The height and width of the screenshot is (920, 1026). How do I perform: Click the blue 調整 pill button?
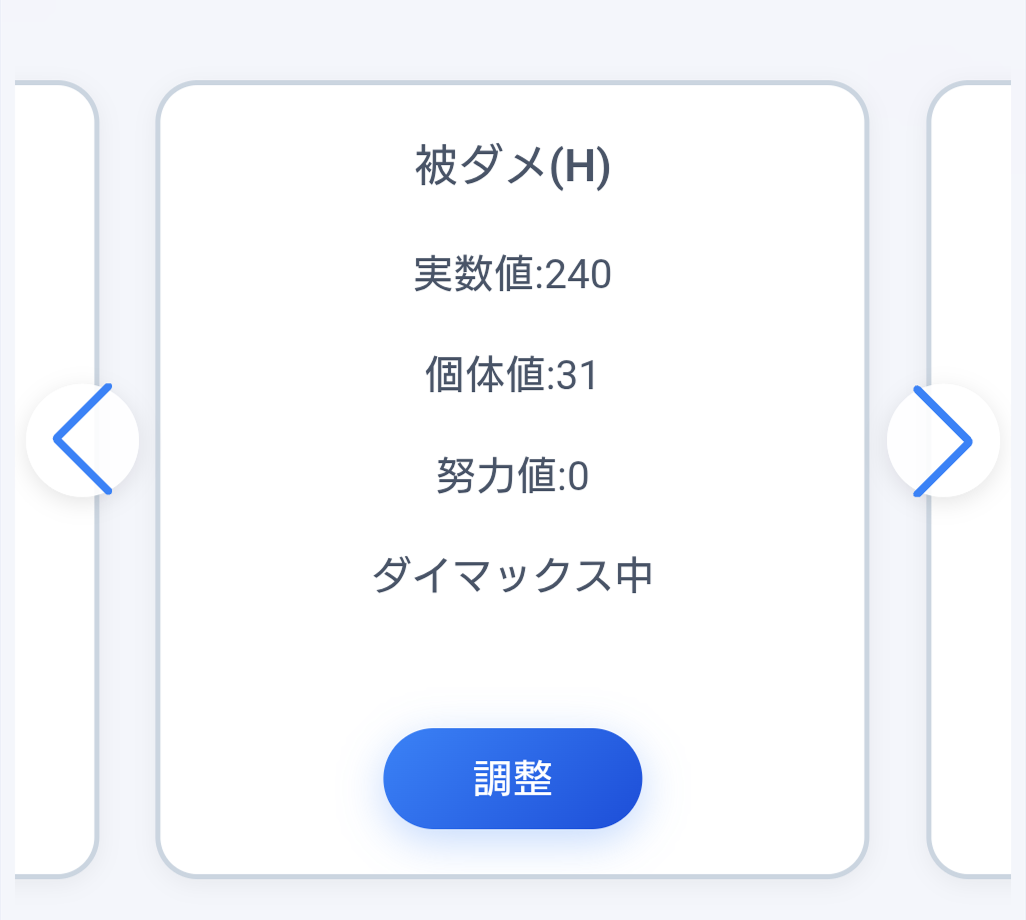tap(512, 778)
